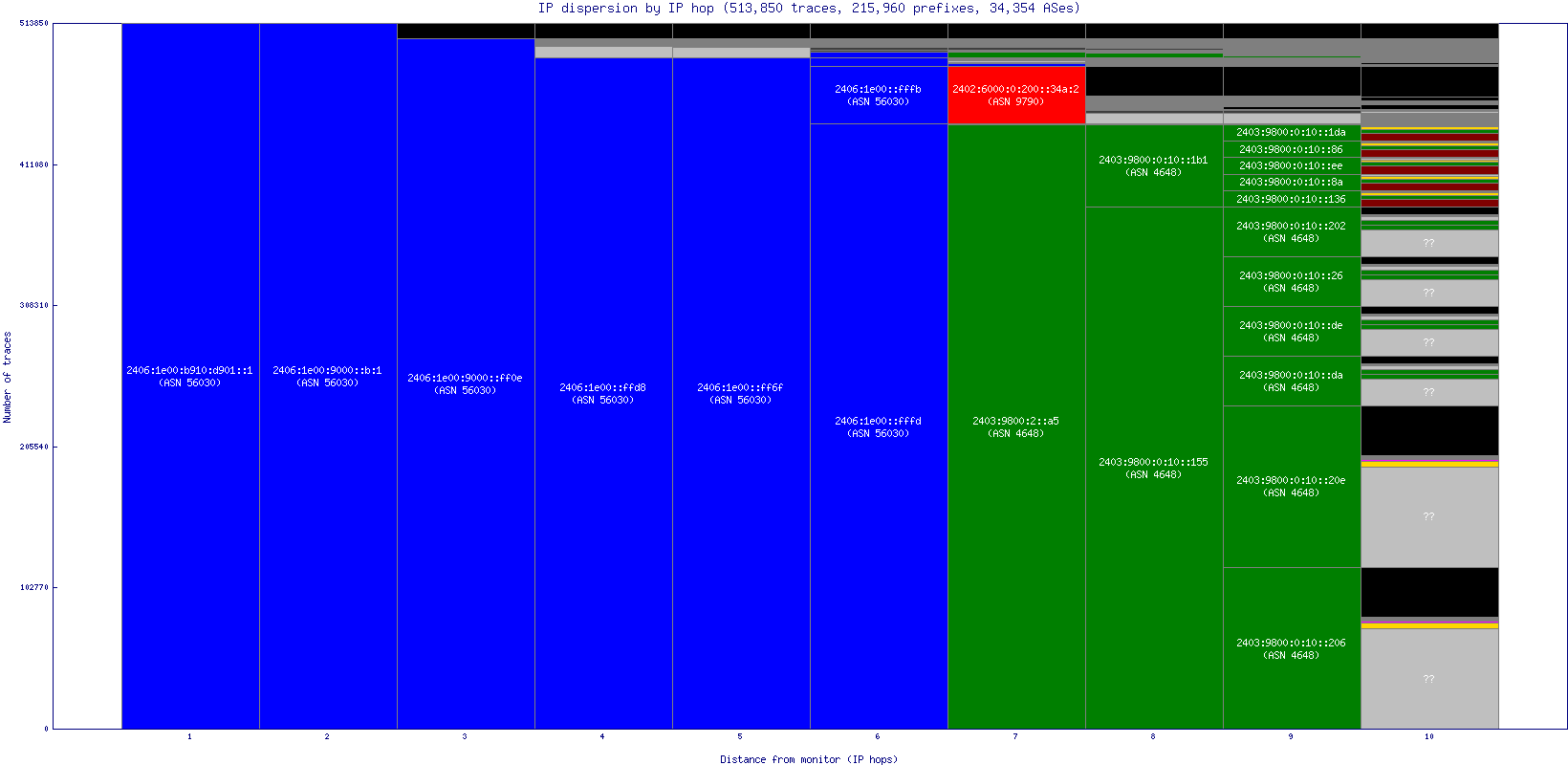Click the x-axis tick label 9
The image size is (1568, 765).
coord(1291,736)
